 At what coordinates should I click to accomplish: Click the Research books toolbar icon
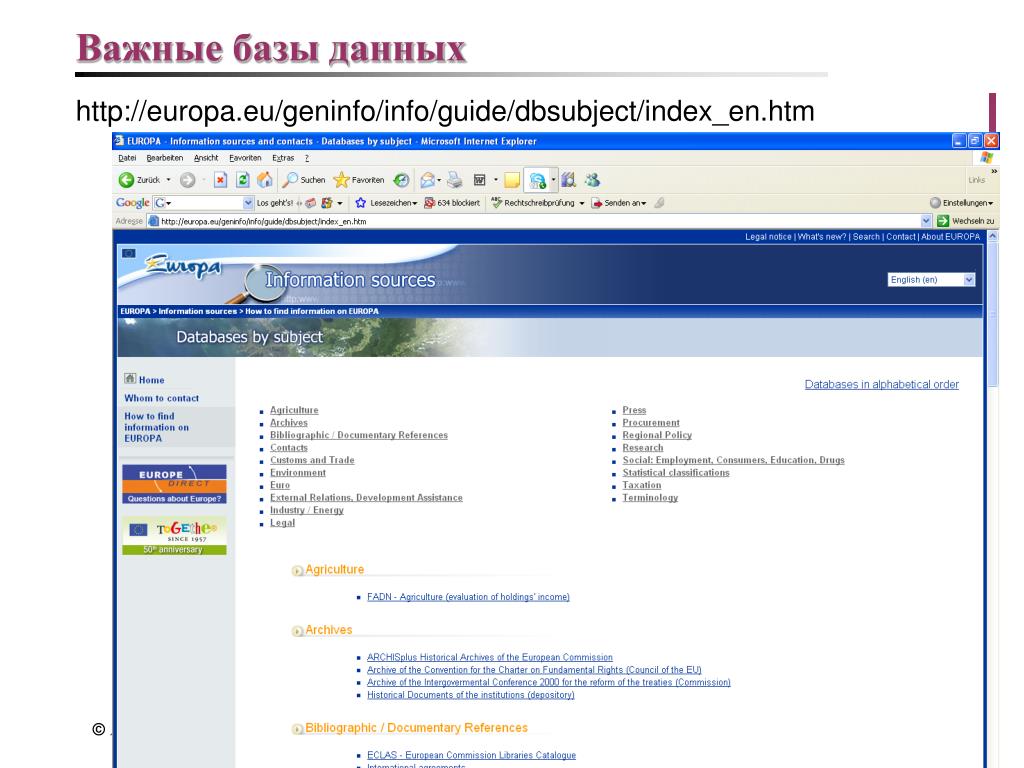tap(568, 180)
